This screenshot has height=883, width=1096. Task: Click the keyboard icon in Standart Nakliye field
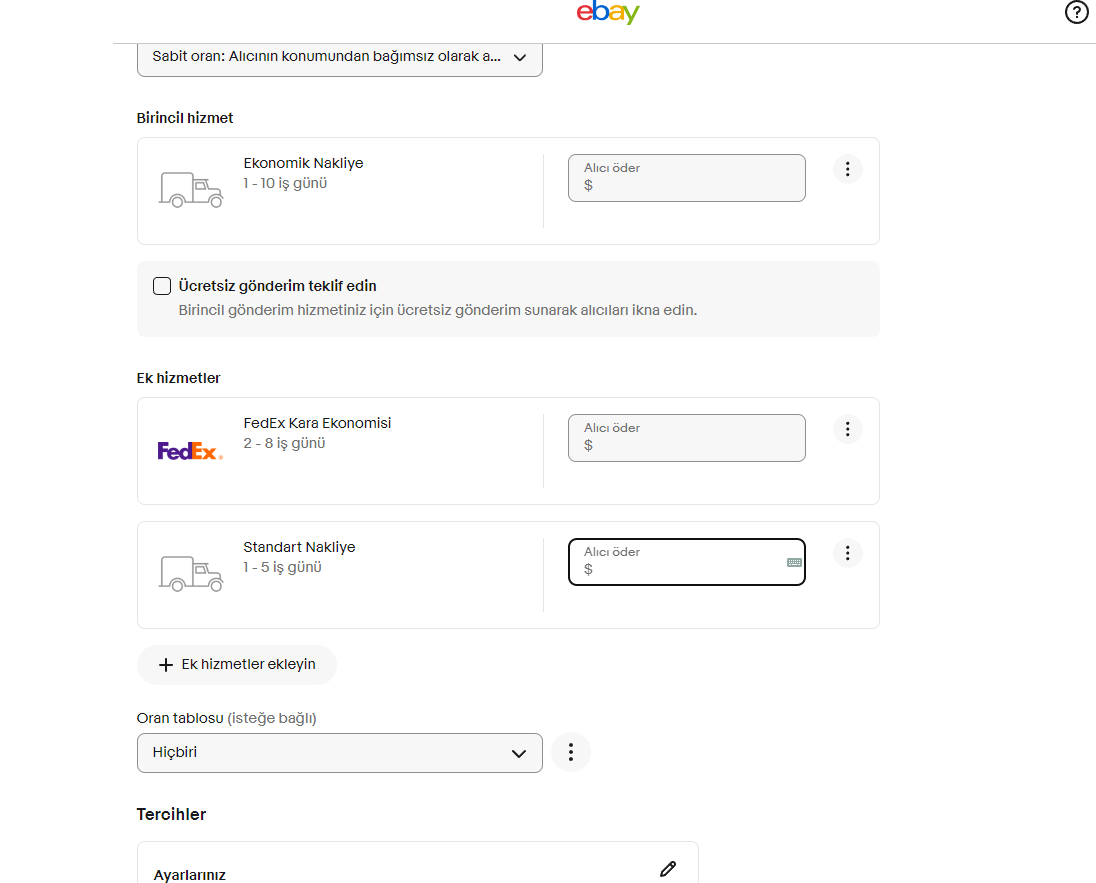pos(794,563)
